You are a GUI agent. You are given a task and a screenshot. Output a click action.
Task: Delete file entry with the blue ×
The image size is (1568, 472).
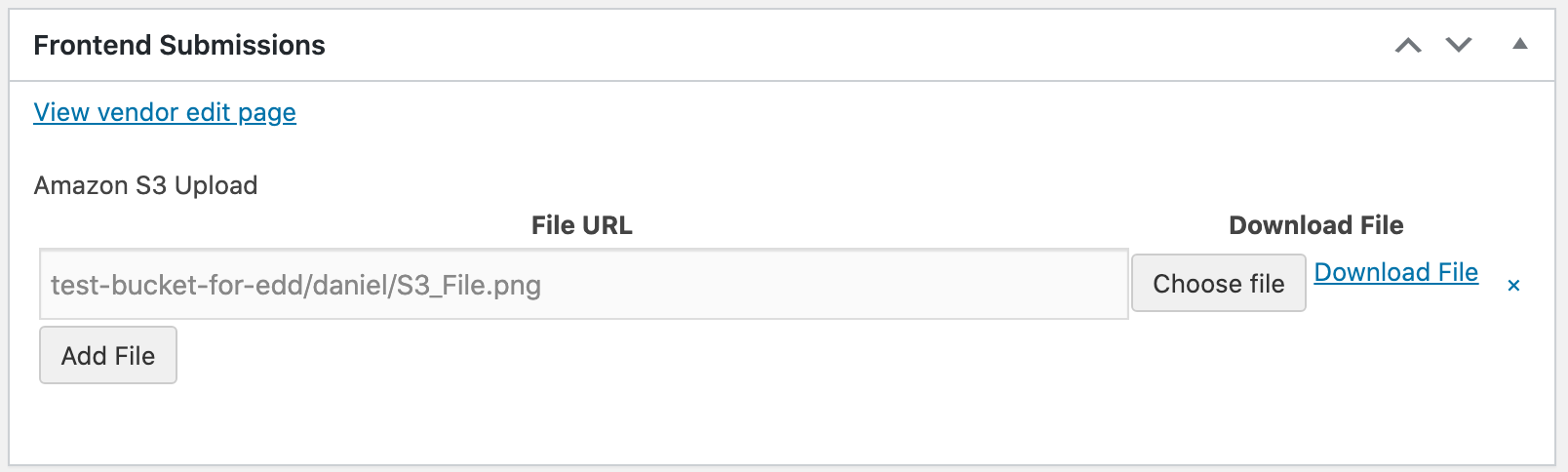pos(1513,286)
